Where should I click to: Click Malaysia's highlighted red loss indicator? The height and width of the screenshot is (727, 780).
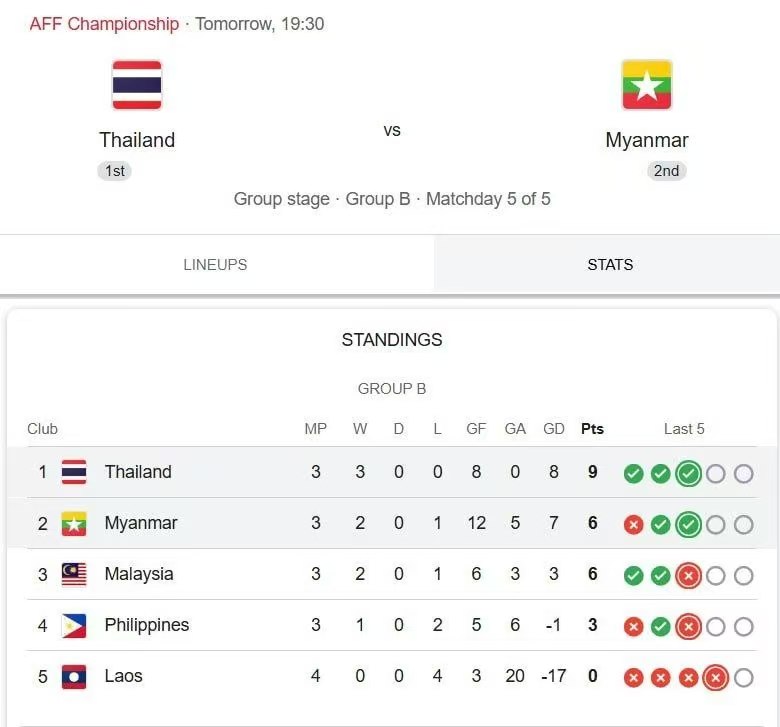pyautogui.click(x=688, y=576)
